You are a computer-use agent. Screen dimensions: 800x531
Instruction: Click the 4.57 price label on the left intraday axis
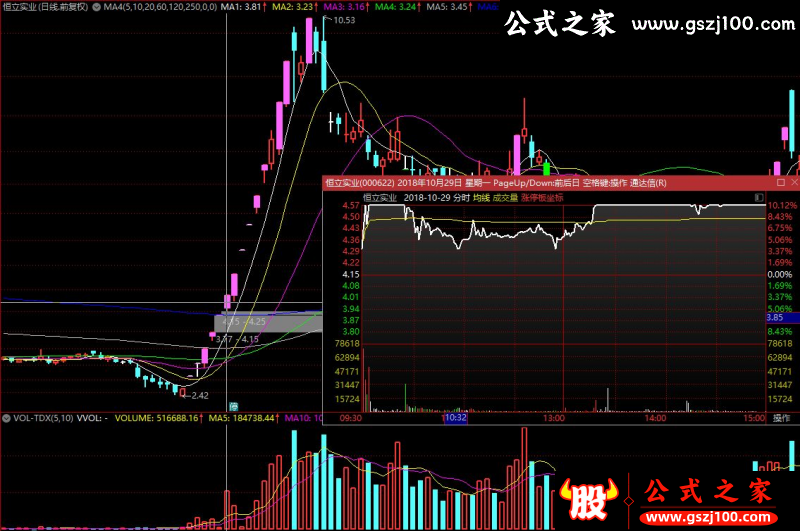(351, 206)
